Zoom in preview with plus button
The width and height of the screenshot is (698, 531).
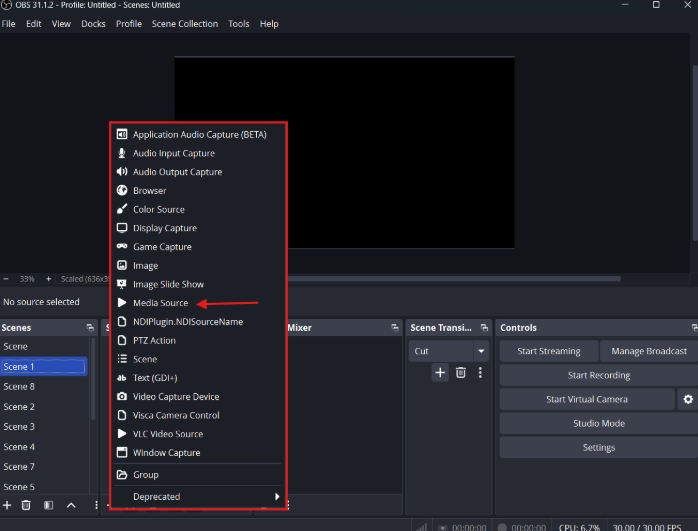click(x=48, y=279)
